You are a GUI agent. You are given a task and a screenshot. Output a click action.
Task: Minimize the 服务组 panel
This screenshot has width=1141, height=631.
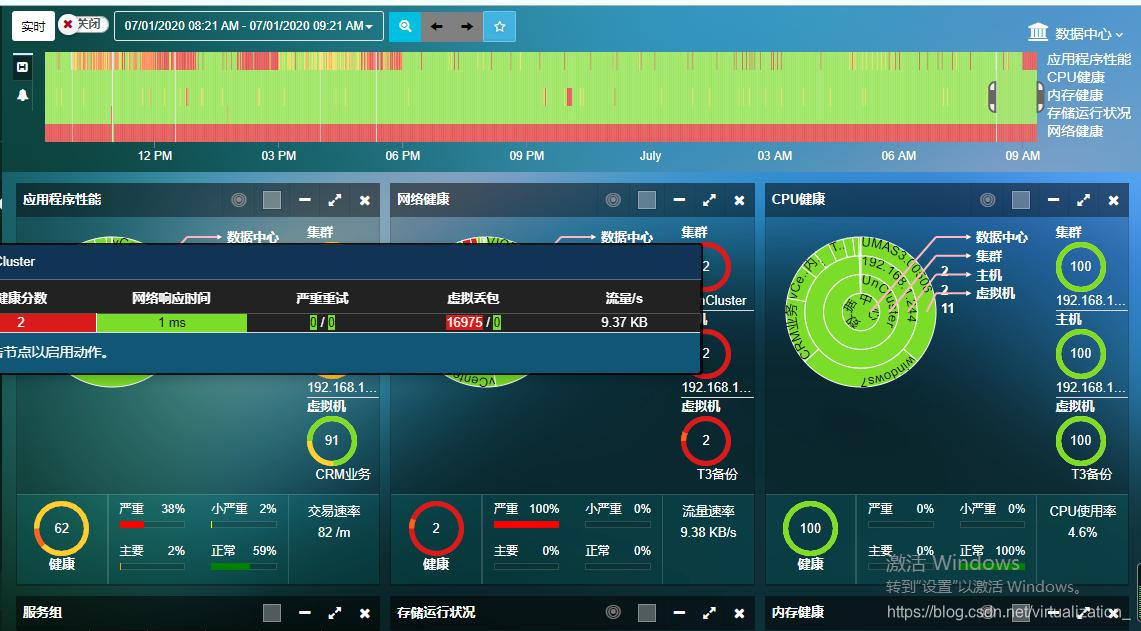click(x=305, y=613)
